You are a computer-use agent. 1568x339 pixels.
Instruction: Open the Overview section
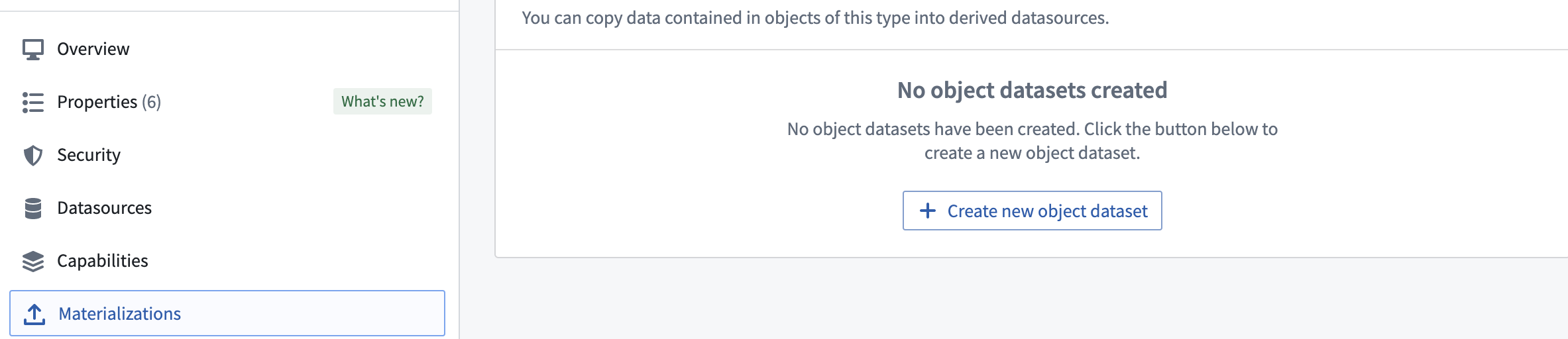93,49
